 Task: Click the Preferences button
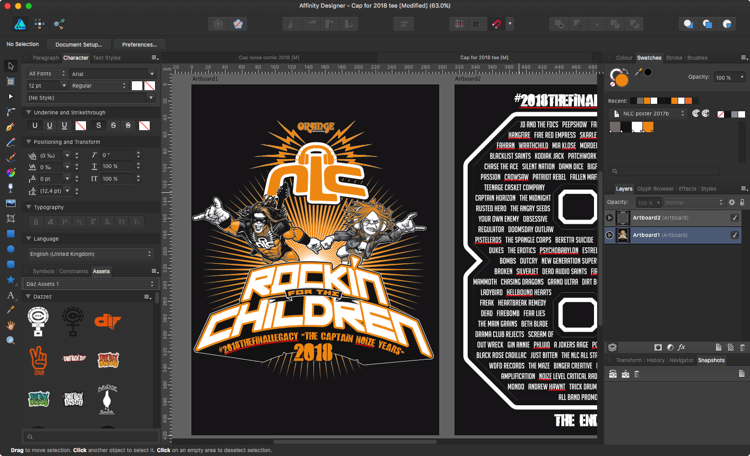(139, 44)
